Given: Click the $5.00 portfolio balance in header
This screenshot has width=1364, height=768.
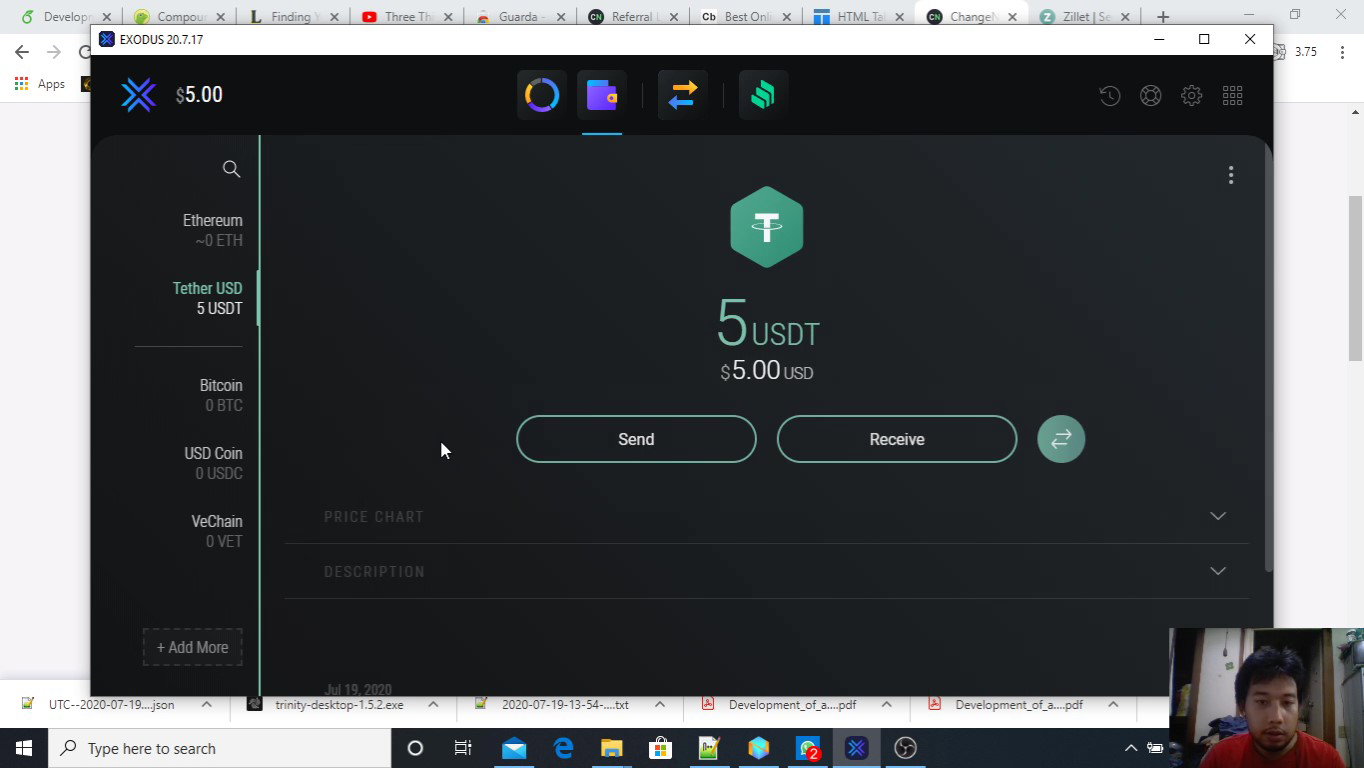Looking at the screenshot, I should (x=199, y=95).
